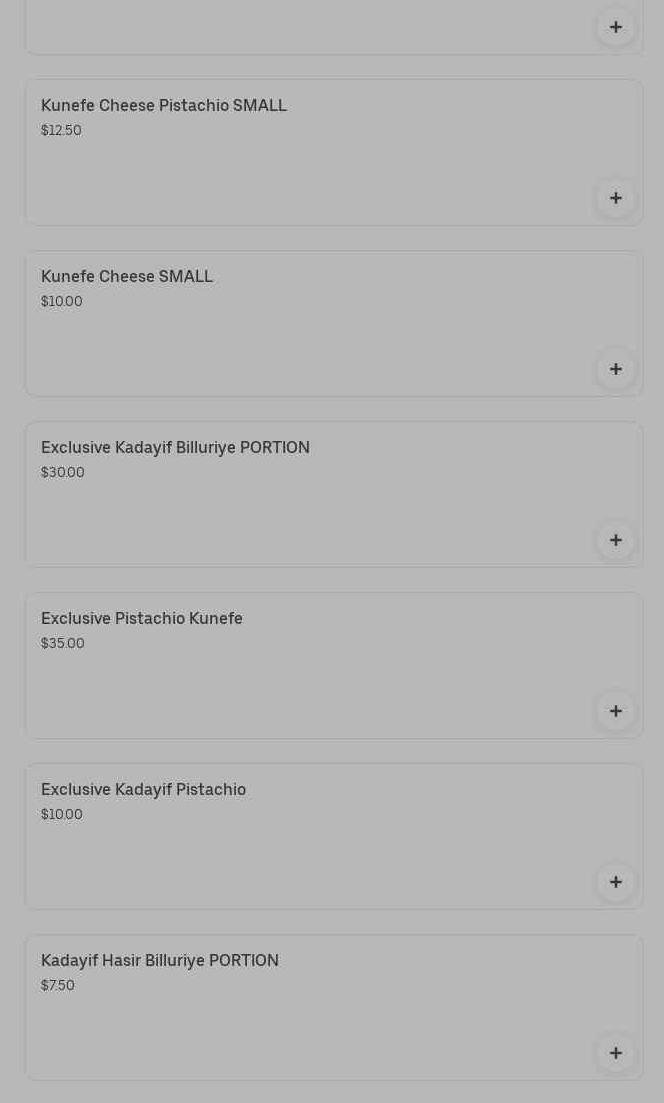Select the Kunefe Cheese SMALL title
Screen dimensions: 664x1103
127,276
